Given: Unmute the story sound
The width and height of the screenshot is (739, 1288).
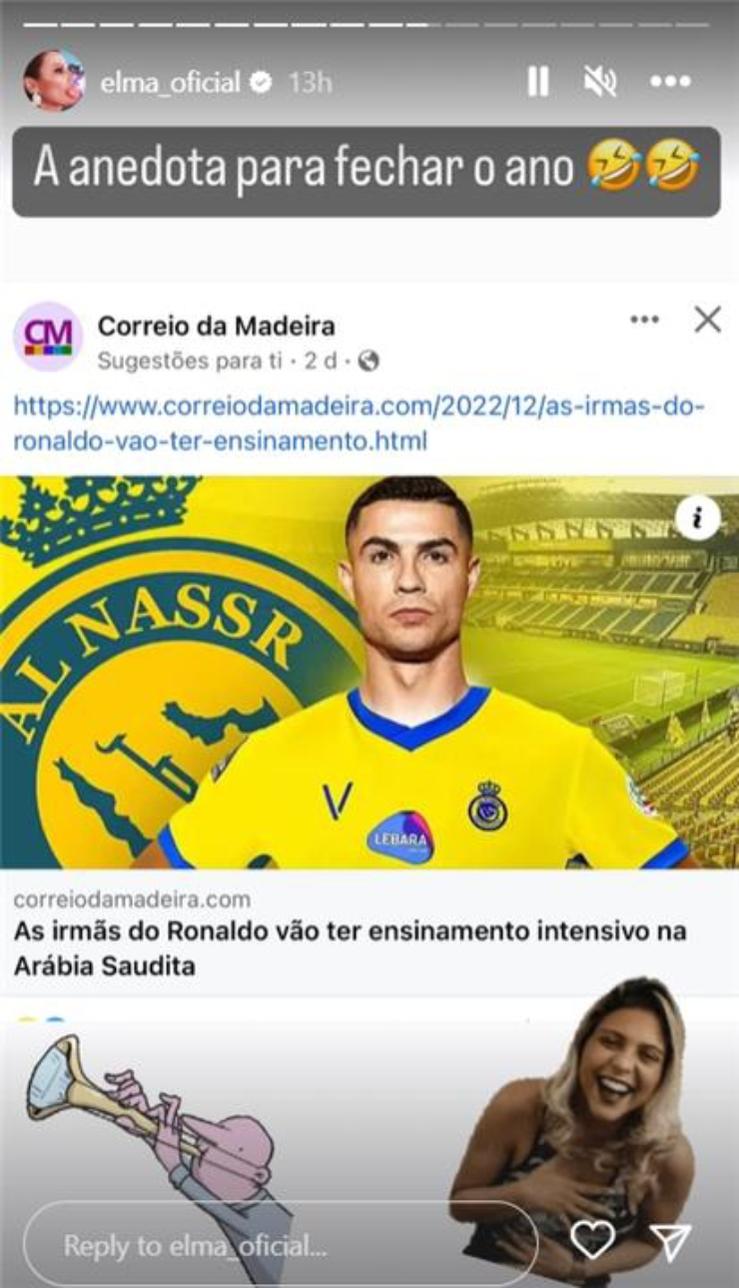Looking at the screenshot, I should [x=600, y=82].
